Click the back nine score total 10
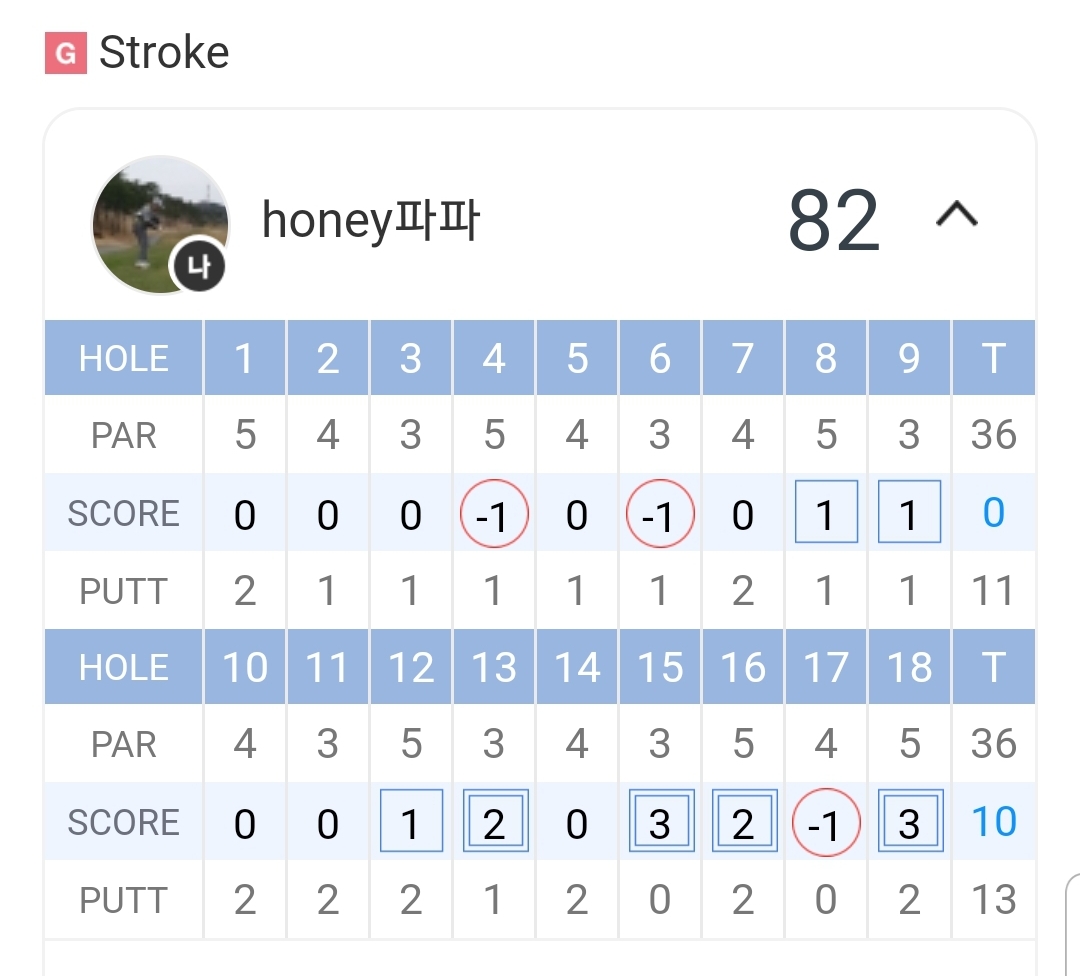 coord(993,822)
